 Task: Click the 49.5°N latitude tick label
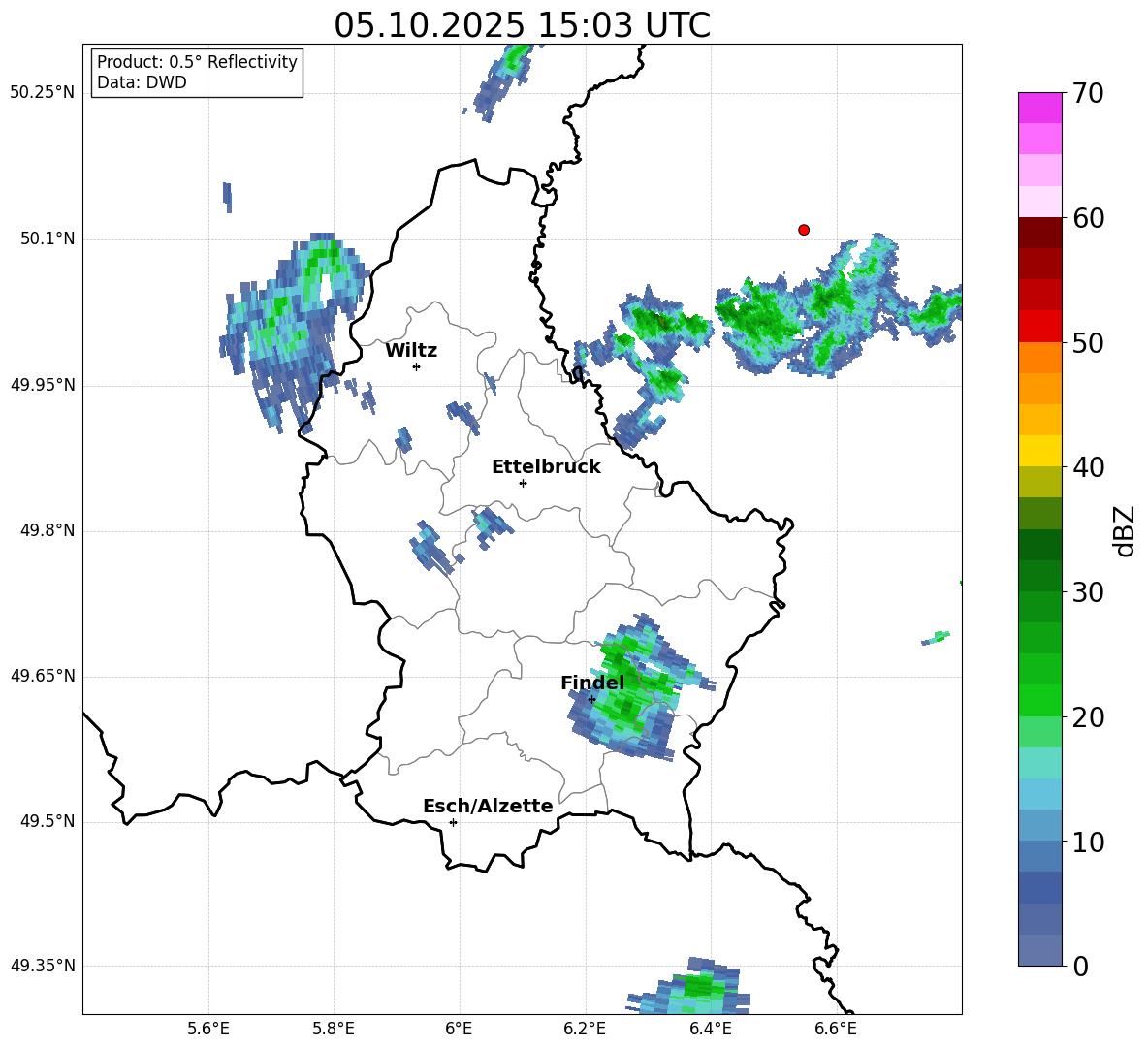[x=48, y=821]
